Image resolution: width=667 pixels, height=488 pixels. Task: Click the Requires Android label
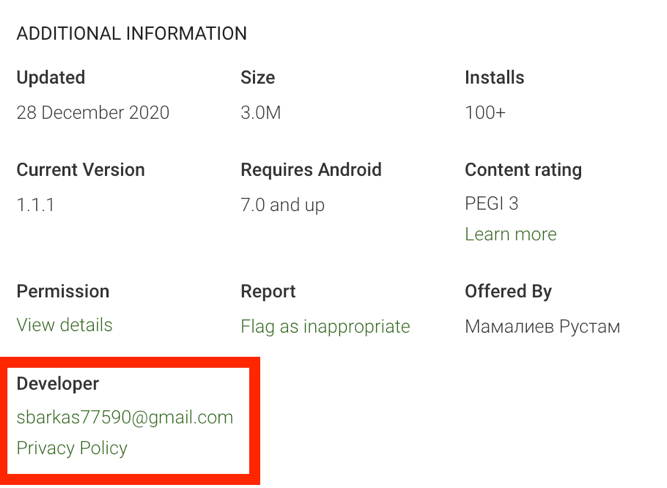click(x=311, y=170)
